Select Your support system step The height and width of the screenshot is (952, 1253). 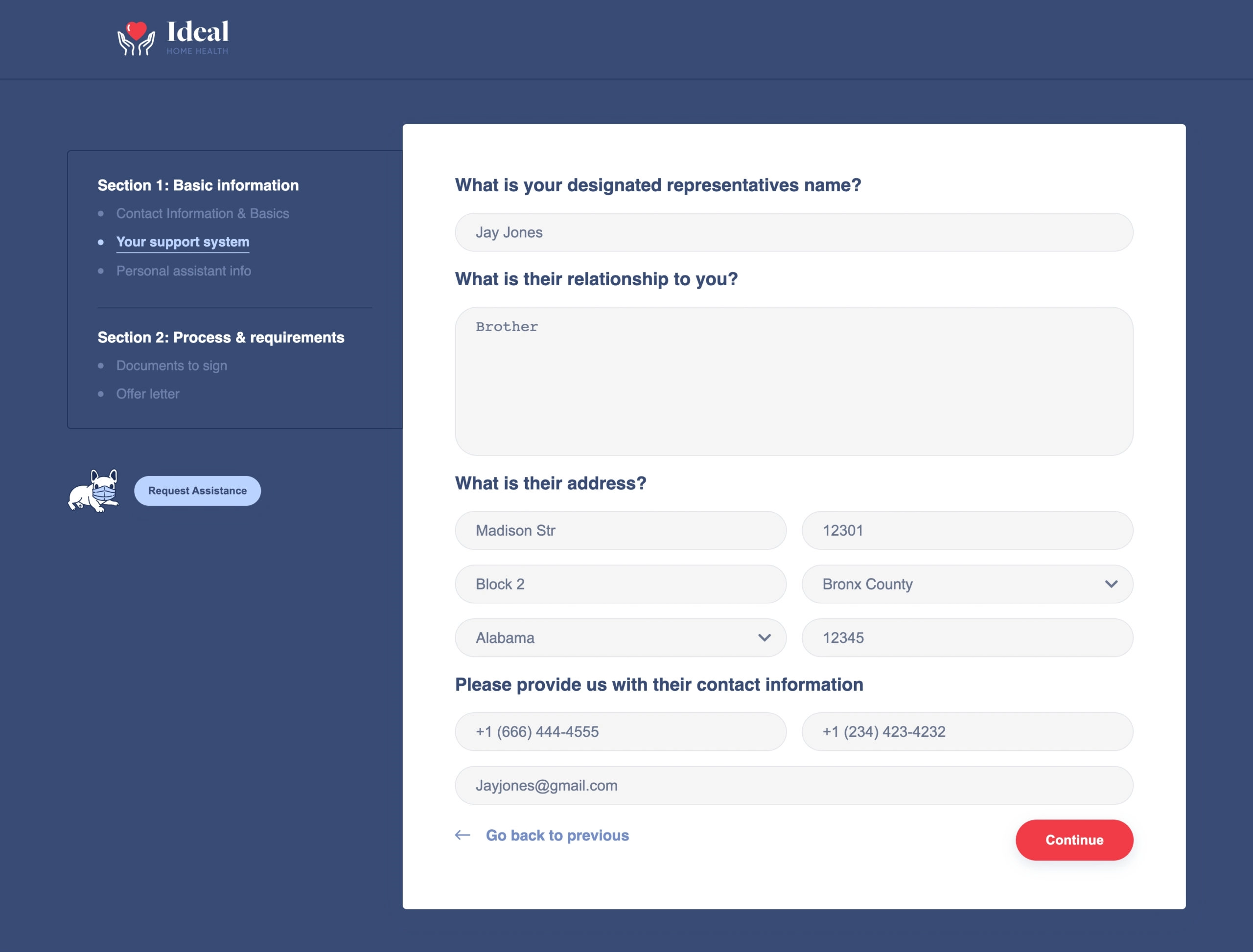tap(183, 242)
